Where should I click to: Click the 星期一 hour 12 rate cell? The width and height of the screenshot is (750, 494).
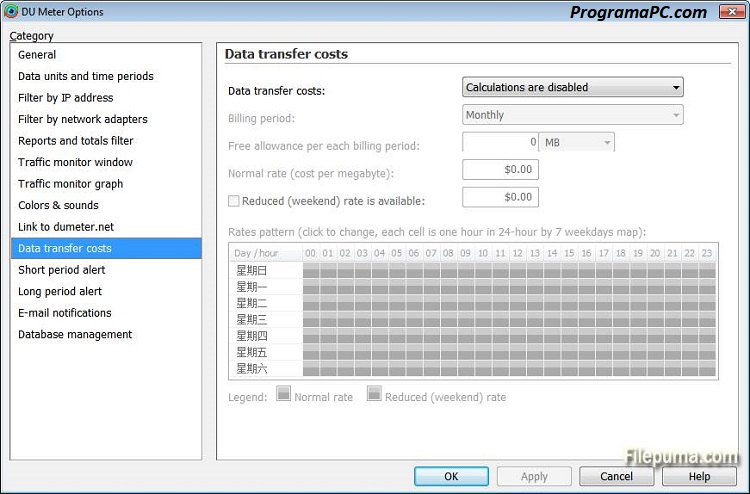point(518,287)
